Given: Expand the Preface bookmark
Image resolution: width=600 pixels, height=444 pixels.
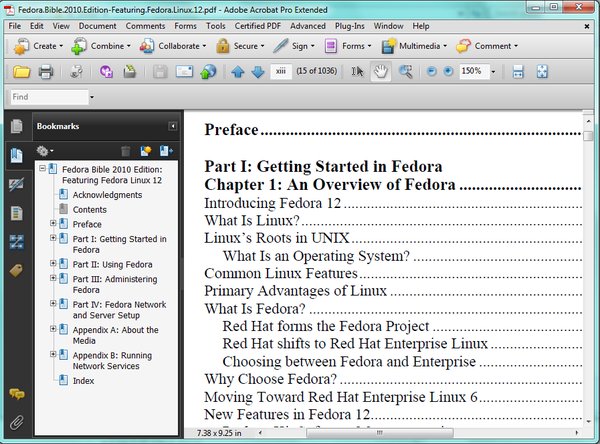Looking at the screenshot, I should (53, 223).
